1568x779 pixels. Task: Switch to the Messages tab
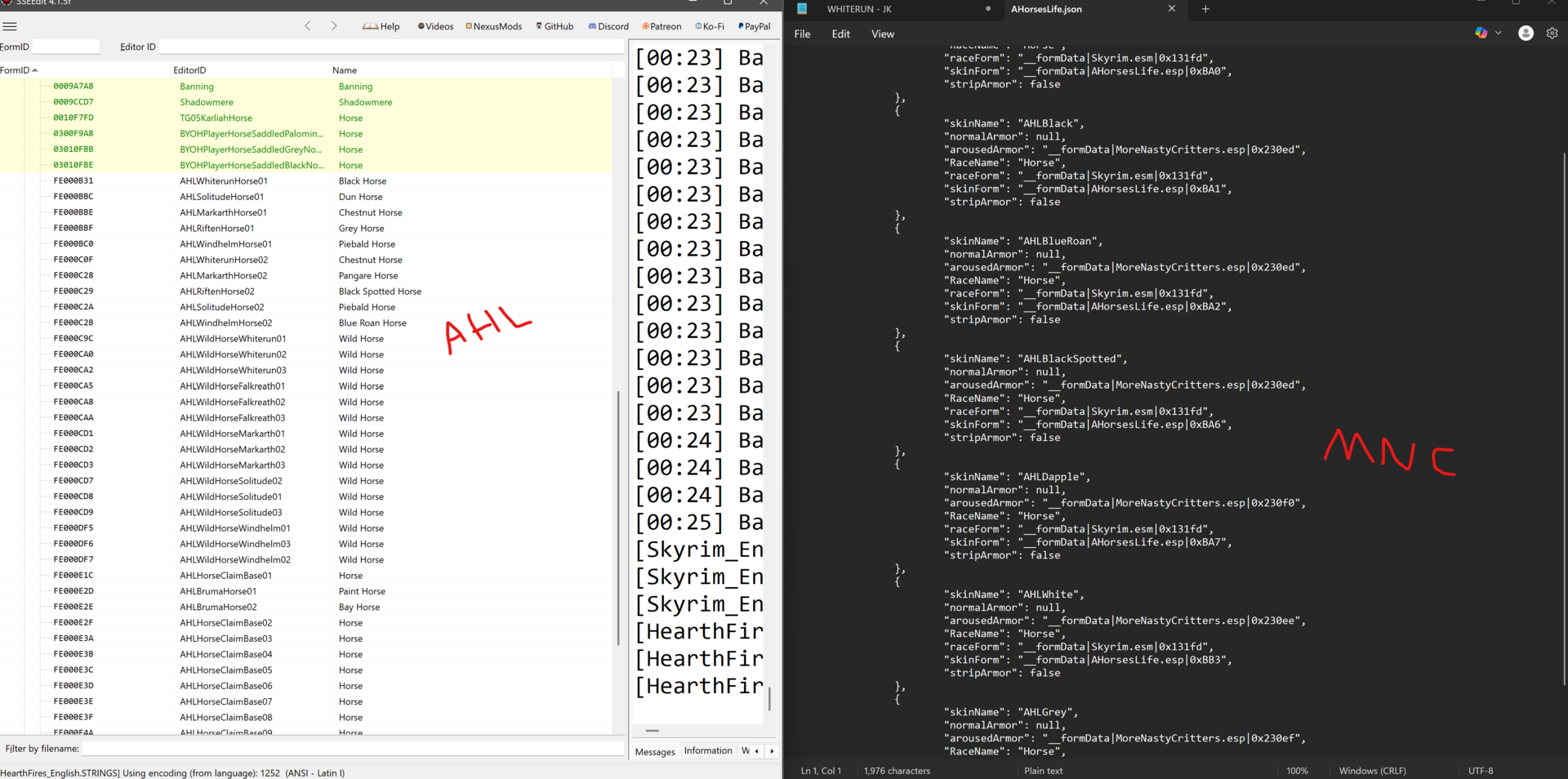point(655,752)
